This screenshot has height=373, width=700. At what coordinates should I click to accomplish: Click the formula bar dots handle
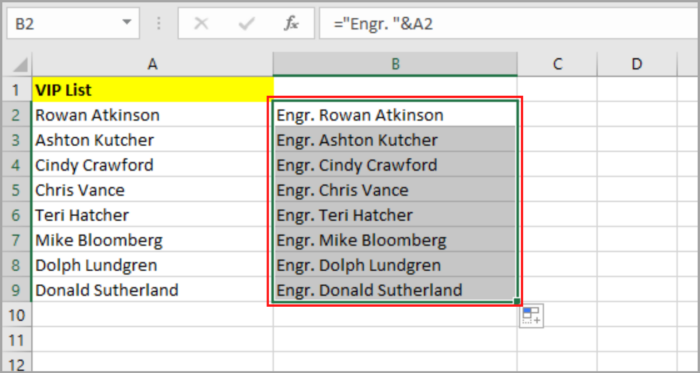[x=159, y=24]
